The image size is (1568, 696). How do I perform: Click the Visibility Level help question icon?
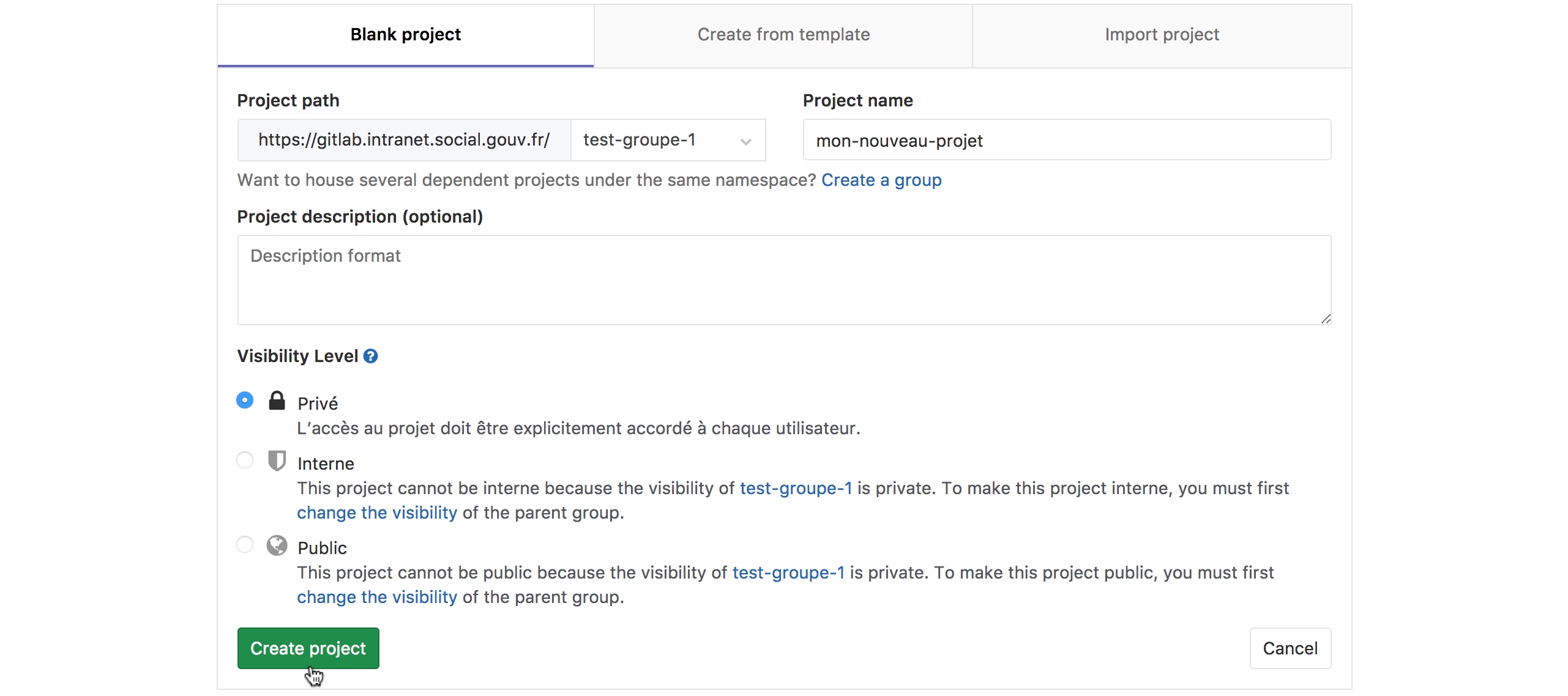click(x=370, y=356)
